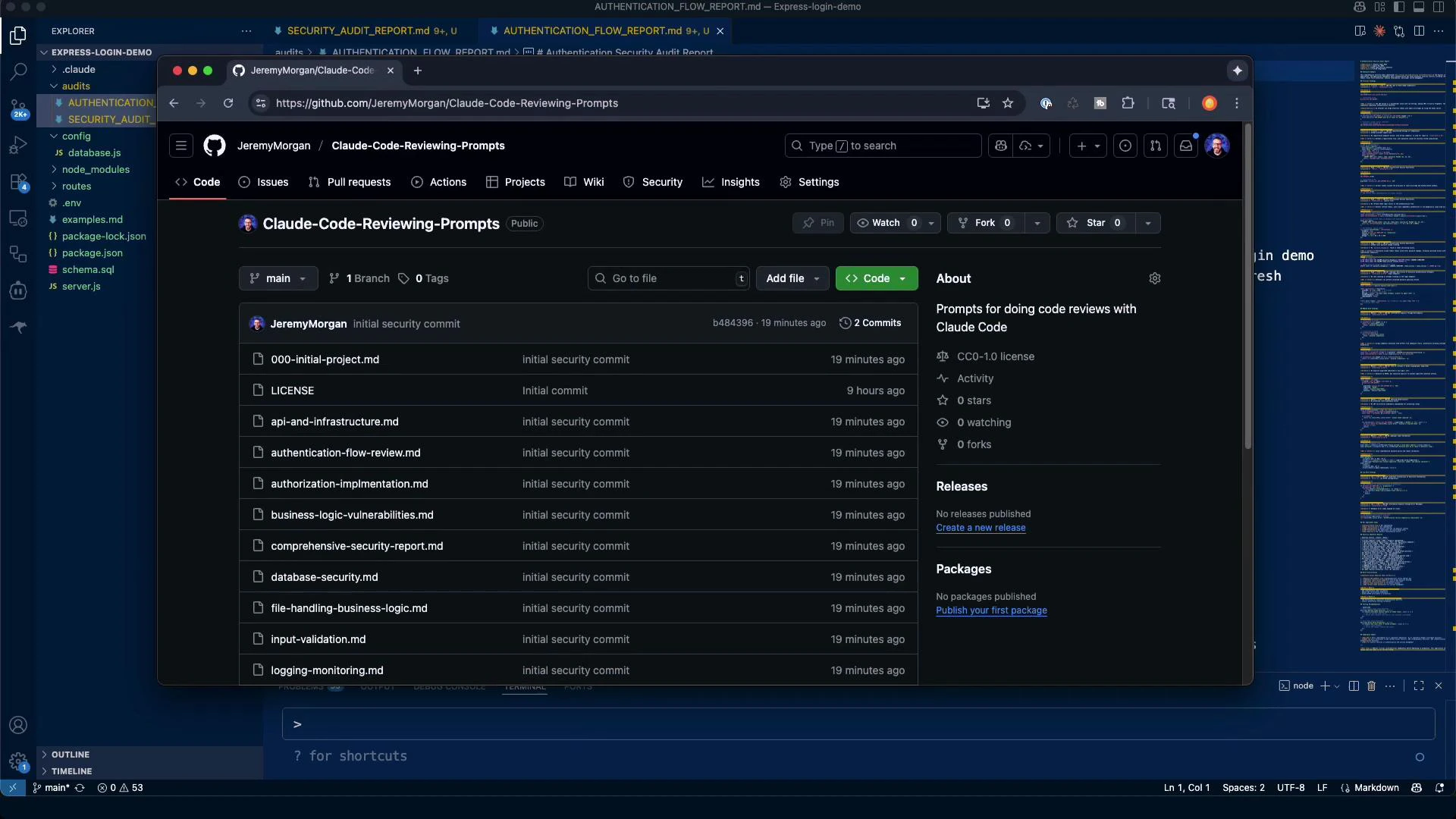Open VS Code Source Control icon
The width and height of the screenshot is (1456, 819).
(18, 108)
